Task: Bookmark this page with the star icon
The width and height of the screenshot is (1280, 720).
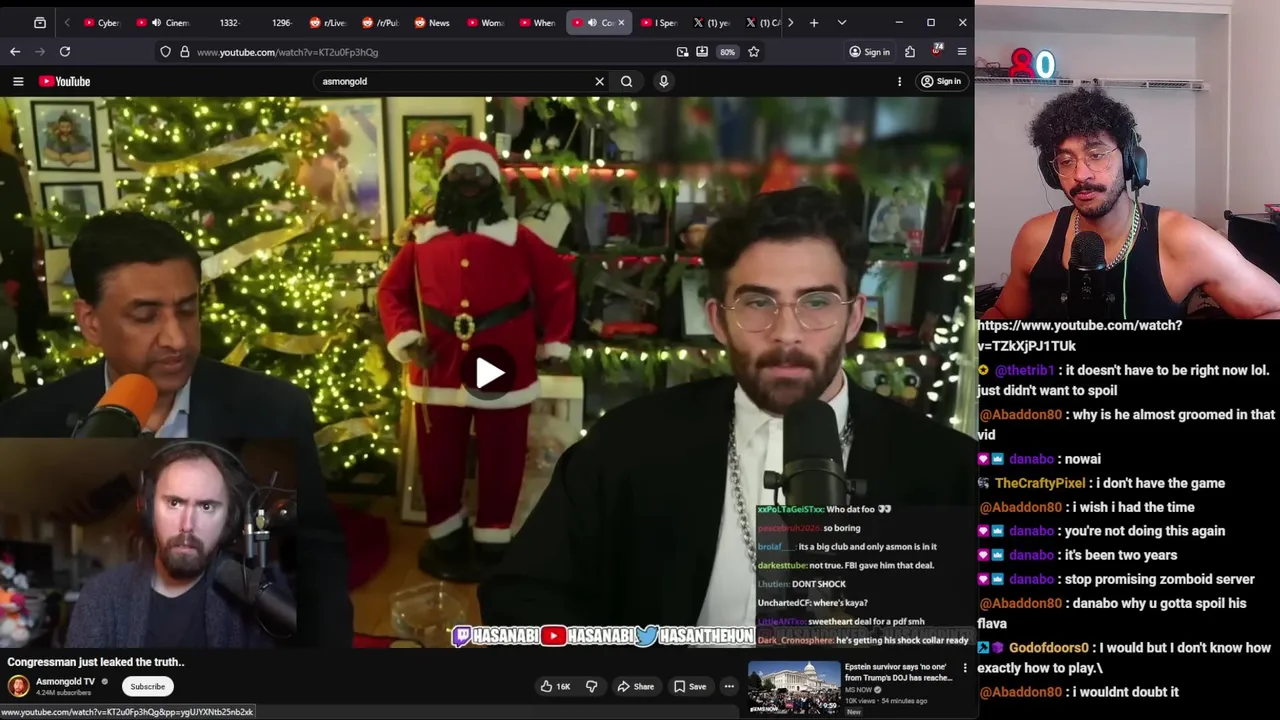Action: (754, 52)
